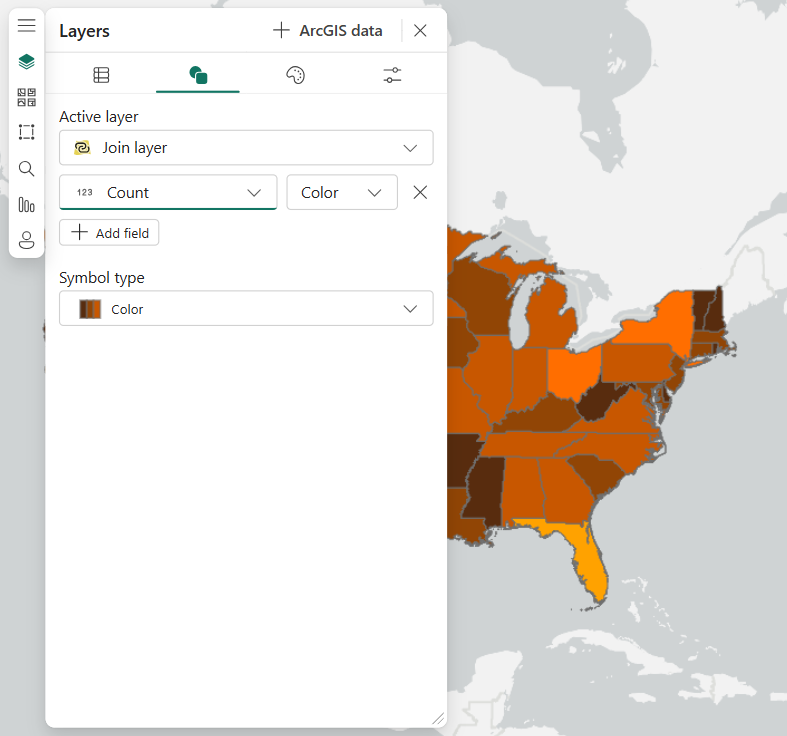
Task: Click the user profile icon in sidebar
Action: pos(27,240)
